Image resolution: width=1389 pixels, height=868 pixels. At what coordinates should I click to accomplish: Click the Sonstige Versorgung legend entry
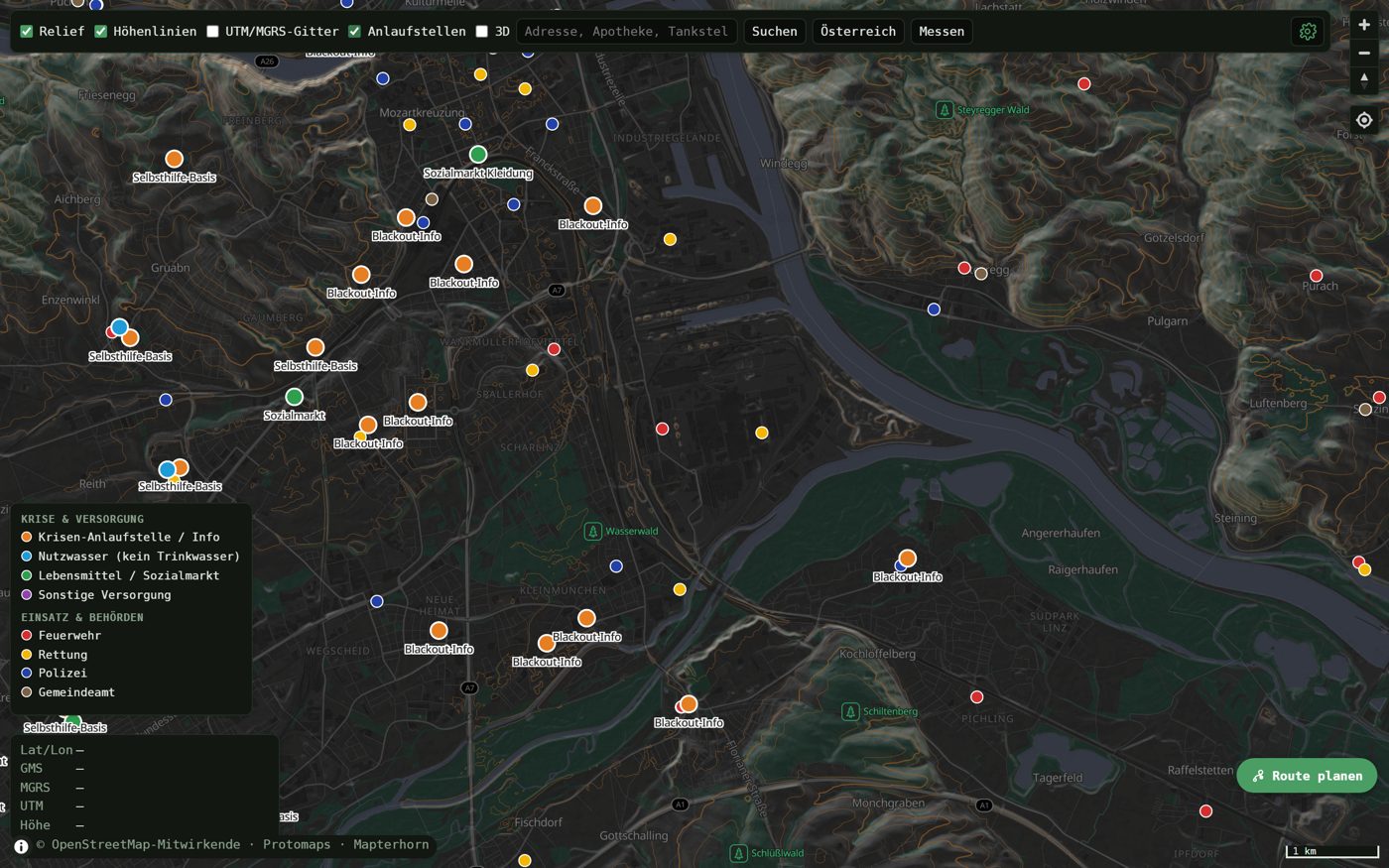pyautogui.click(x=96, y=595)
